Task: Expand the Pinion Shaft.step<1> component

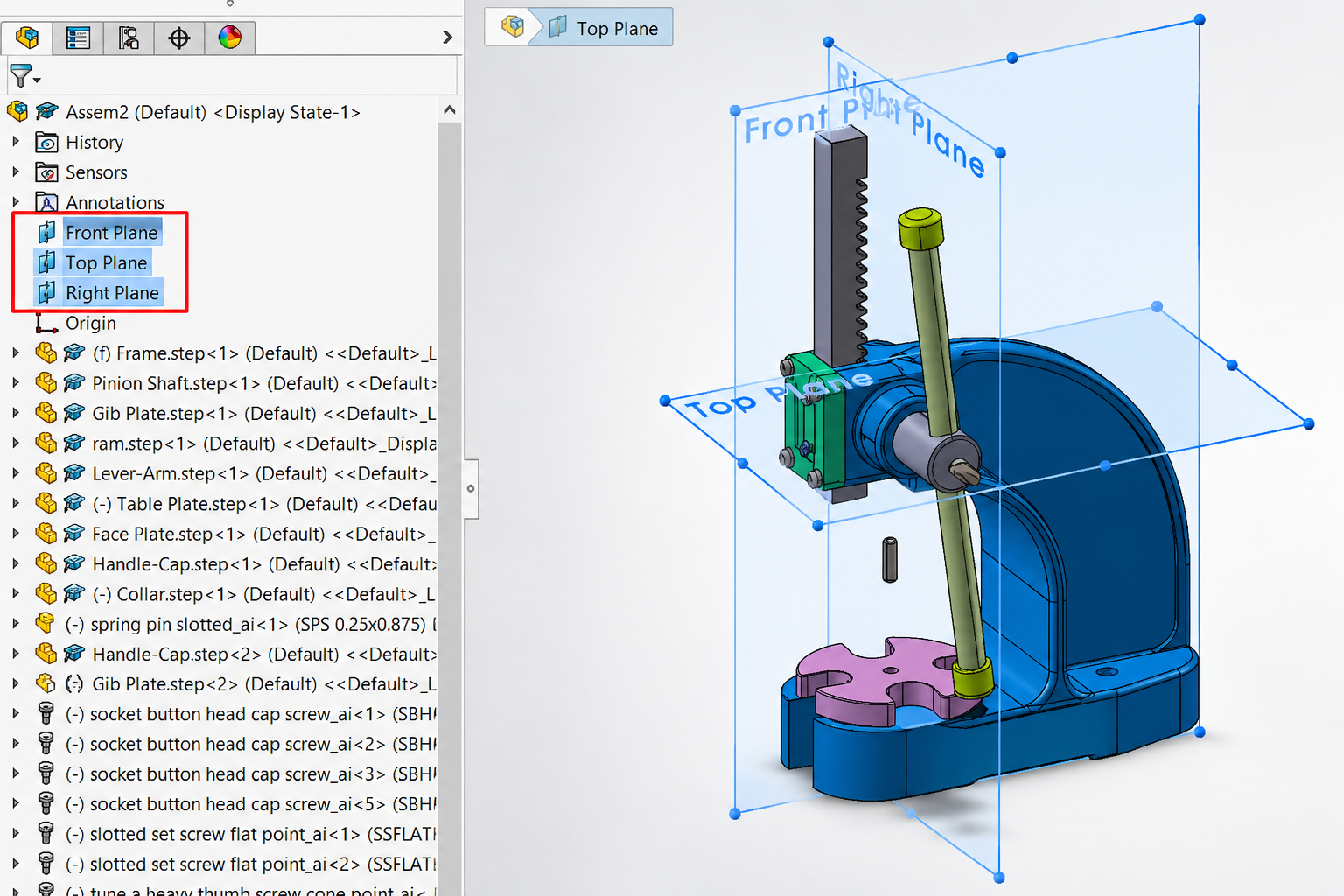Action: tap(16, 383)
